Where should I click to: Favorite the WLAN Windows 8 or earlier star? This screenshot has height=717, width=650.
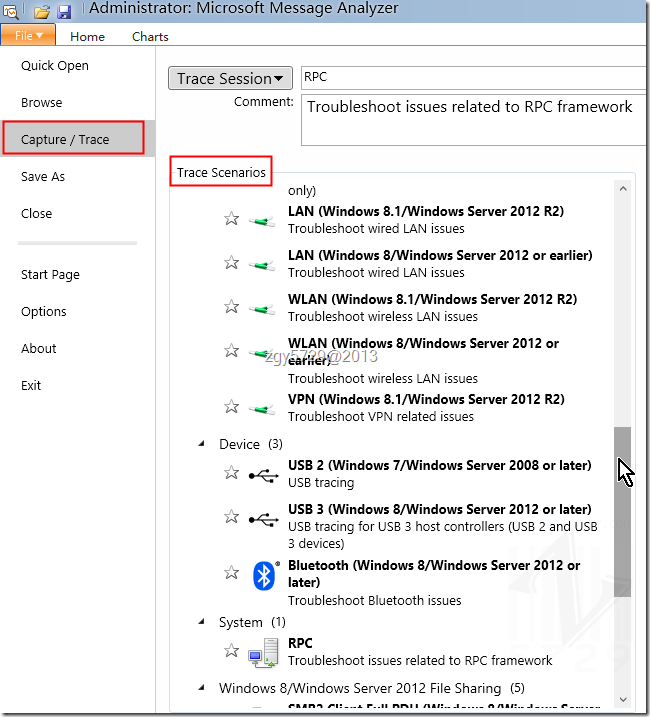pyautogui.click(x=231, y=350)
